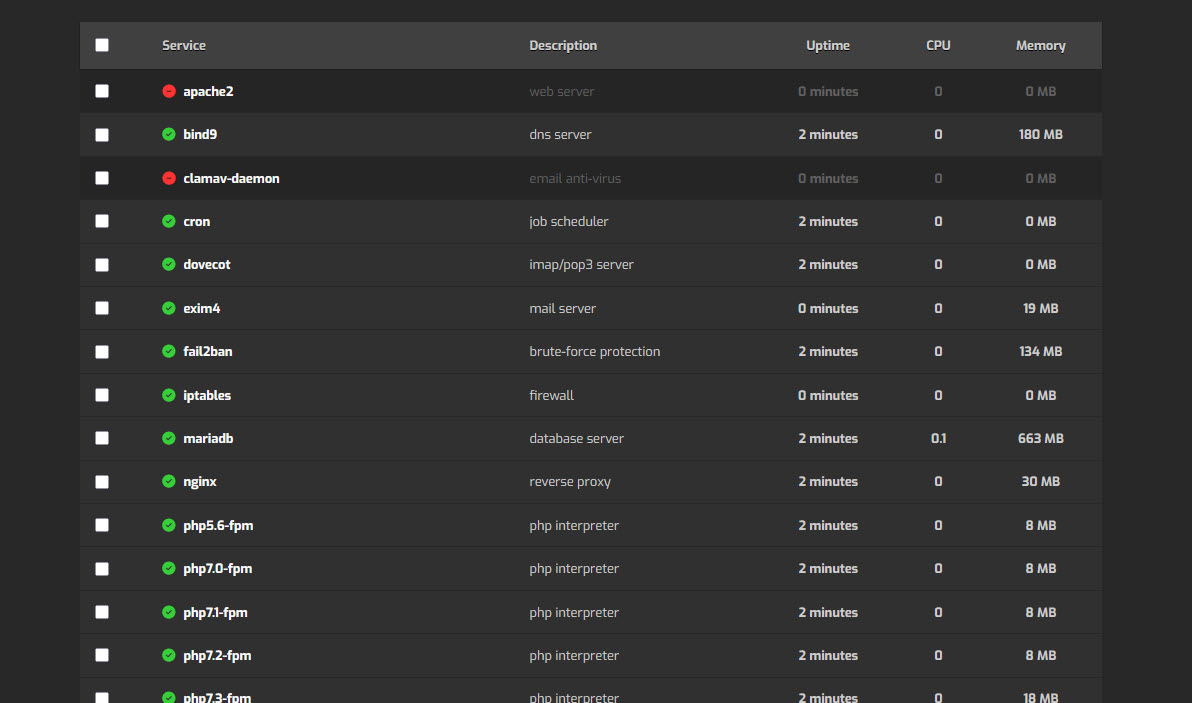
Task: Click the 'imap/pop3 server' description
Action: coord(582,265)
